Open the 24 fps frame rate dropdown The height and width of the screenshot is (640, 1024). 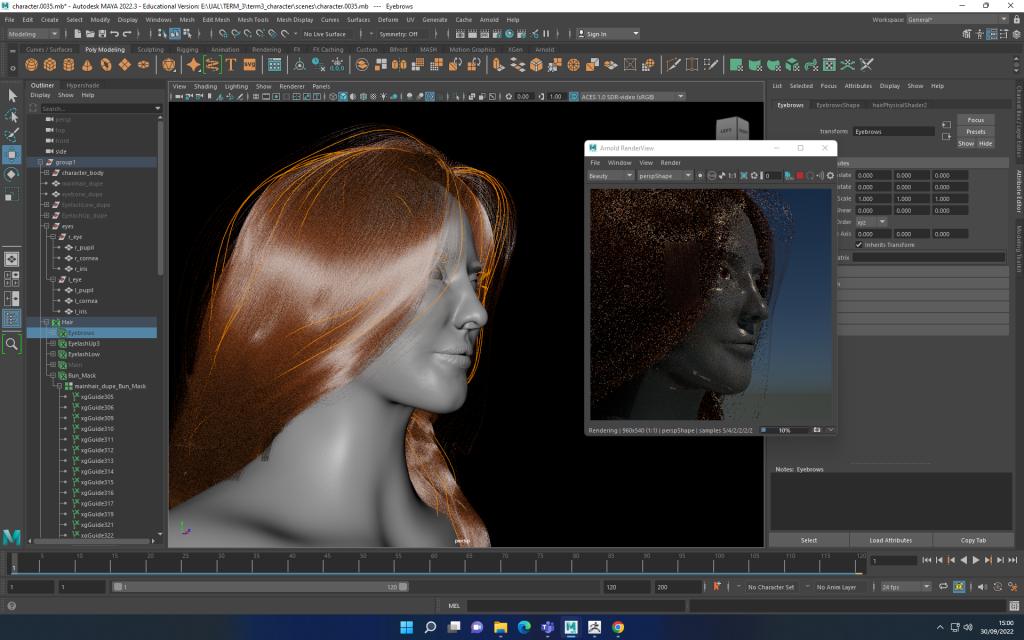(x=905, y=587)
